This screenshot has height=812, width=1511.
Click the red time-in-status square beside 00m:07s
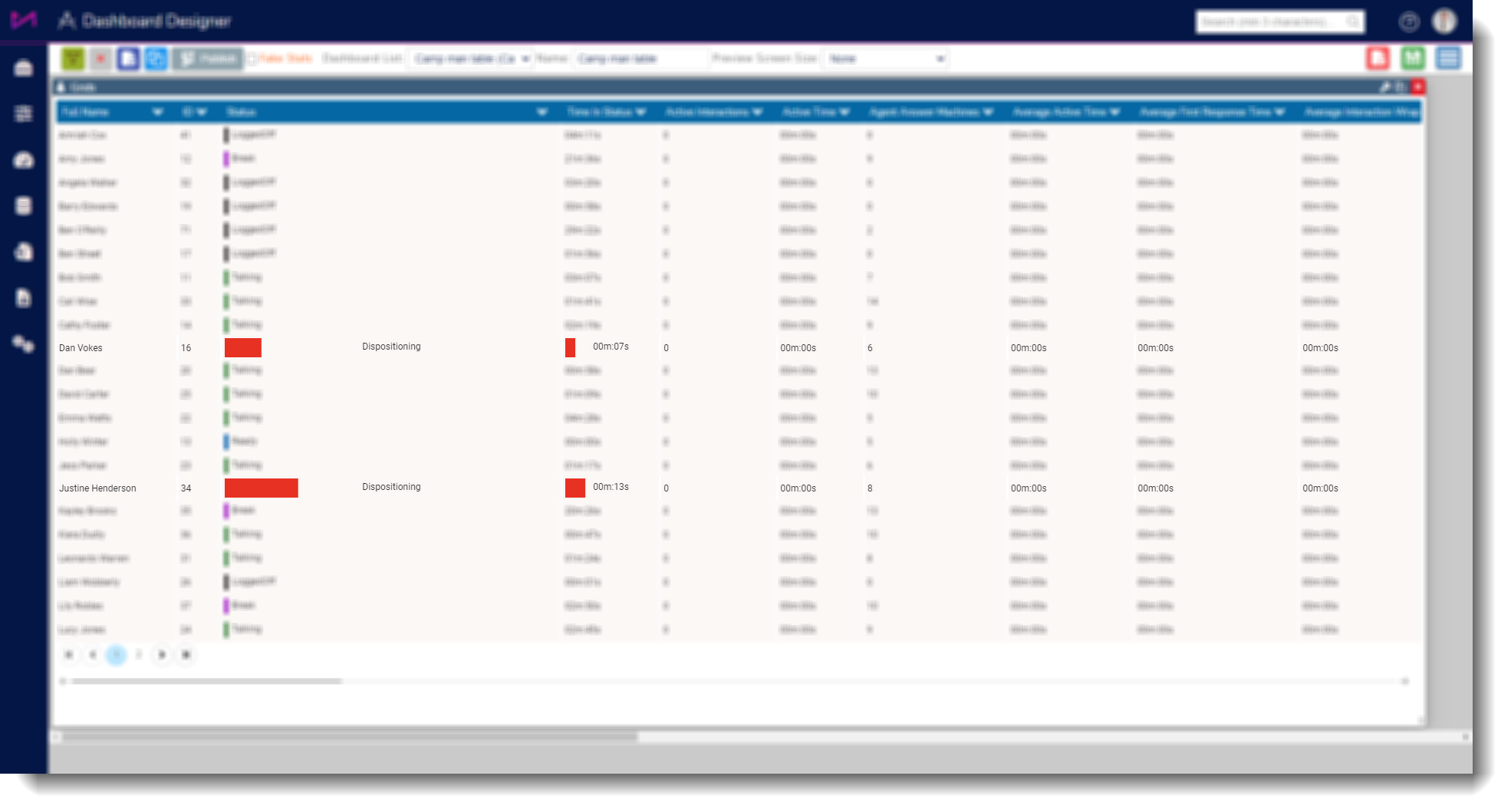pyautogui.click(x=571, y=347)
